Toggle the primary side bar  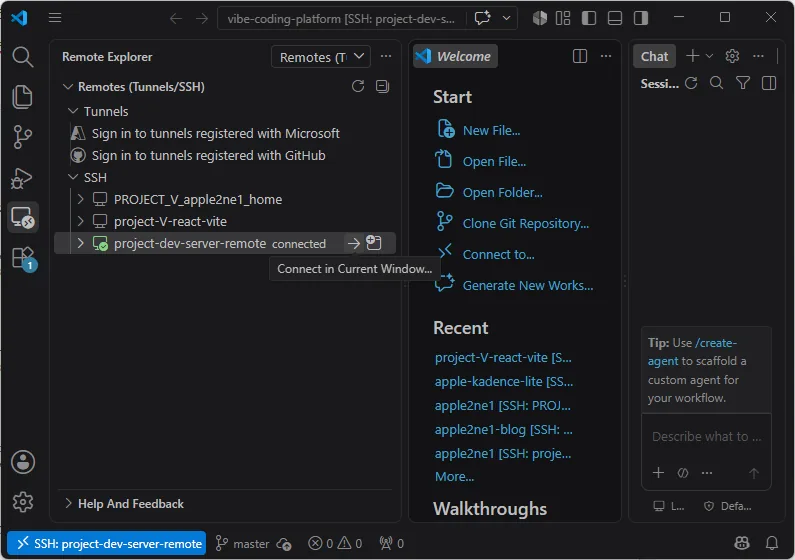589,18
